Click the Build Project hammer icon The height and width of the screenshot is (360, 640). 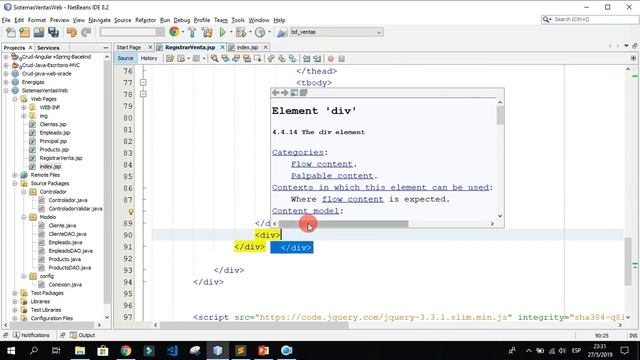tap(192, 32)
